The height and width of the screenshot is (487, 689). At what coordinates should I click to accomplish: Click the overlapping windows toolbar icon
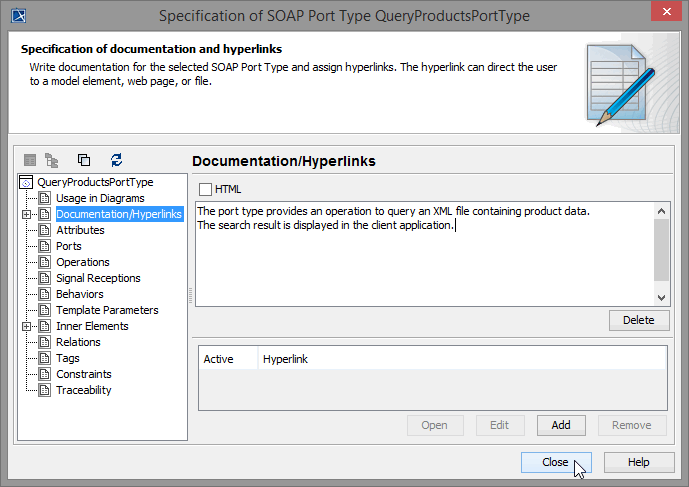(84, 160)
